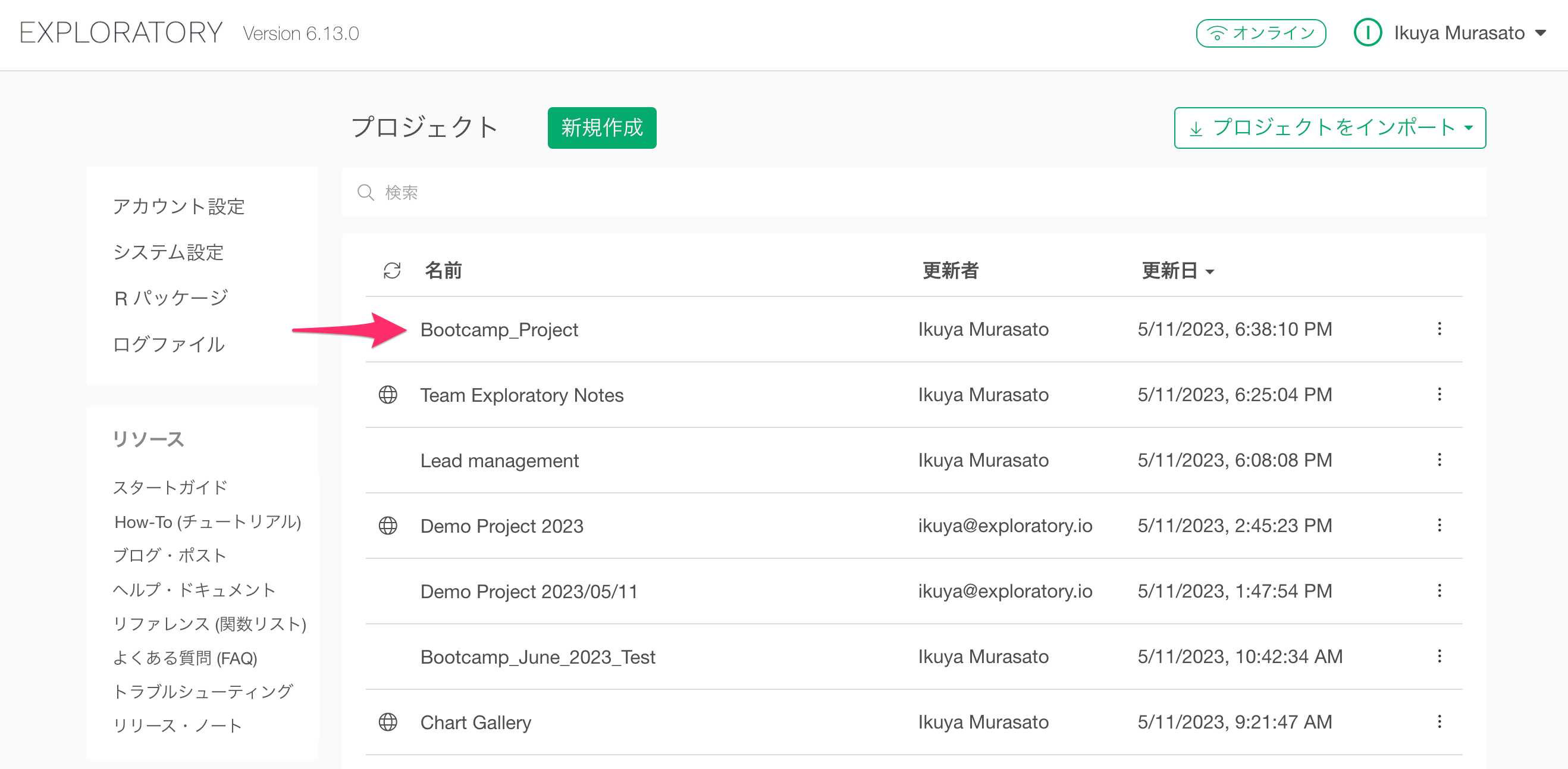The height and width of the screenshot is (769, 1568).
Task: Open three-dot menu for Bootcamp_June_2023_Test row
Action: coord(1439,657)
